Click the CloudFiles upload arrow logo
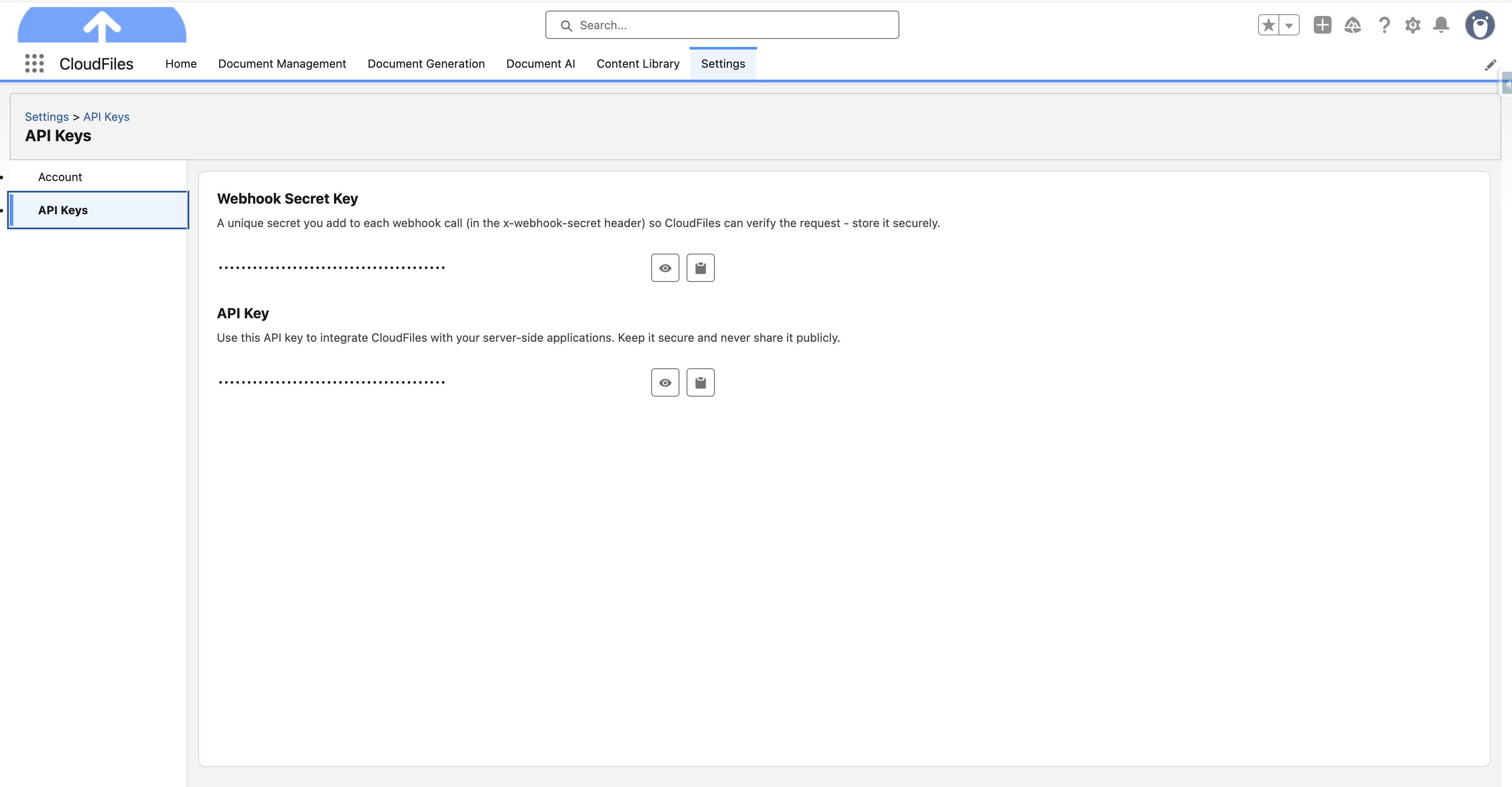The height and width of the screenshot is (787, 1512). pos(102,25)
